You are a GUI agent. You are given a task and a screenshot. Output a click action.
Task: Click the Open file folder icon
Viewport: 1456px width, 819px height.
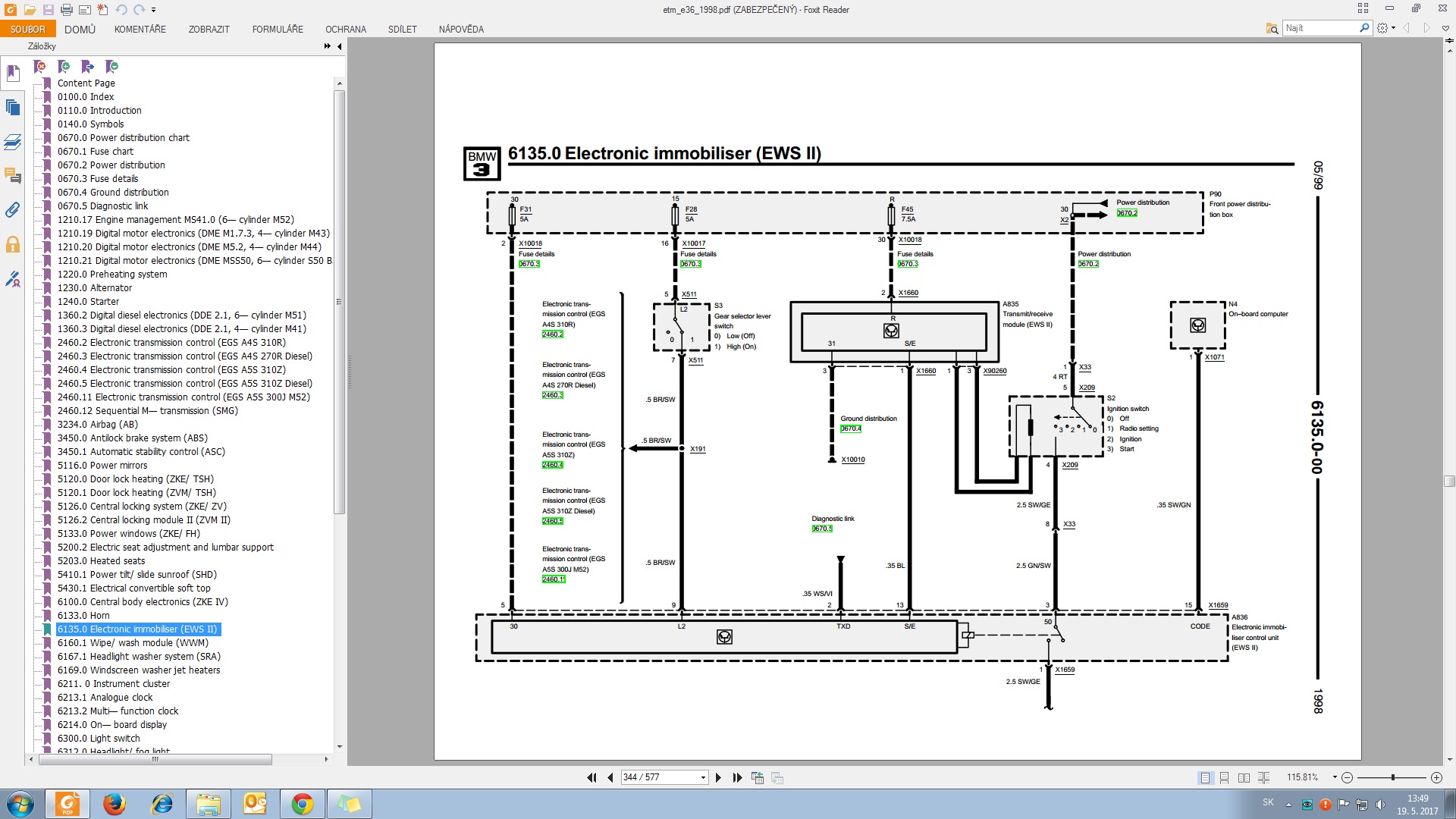(x=30, y=10)
